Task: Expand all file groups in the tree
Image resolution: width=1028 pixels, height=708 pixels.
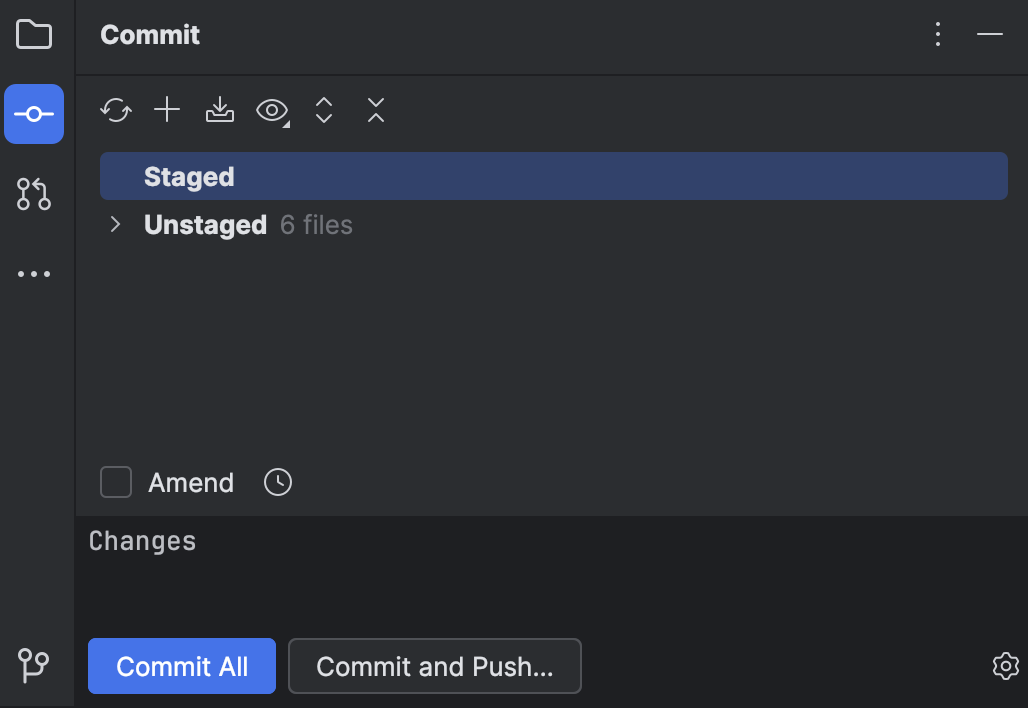Action: [323, 110]
